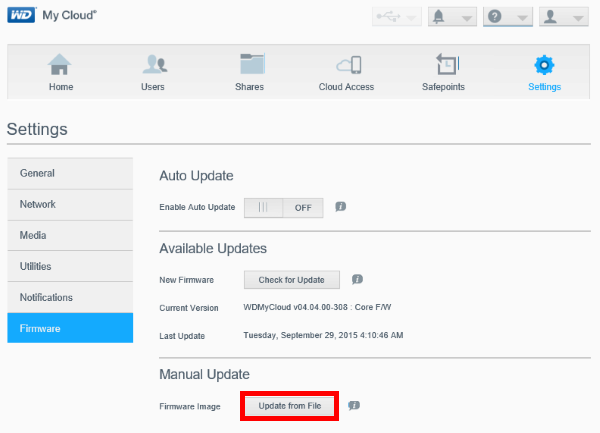The height and width of the screenshot is (433, 600).
Task: Open the Home page icon
Action: [x=61, y=65]
